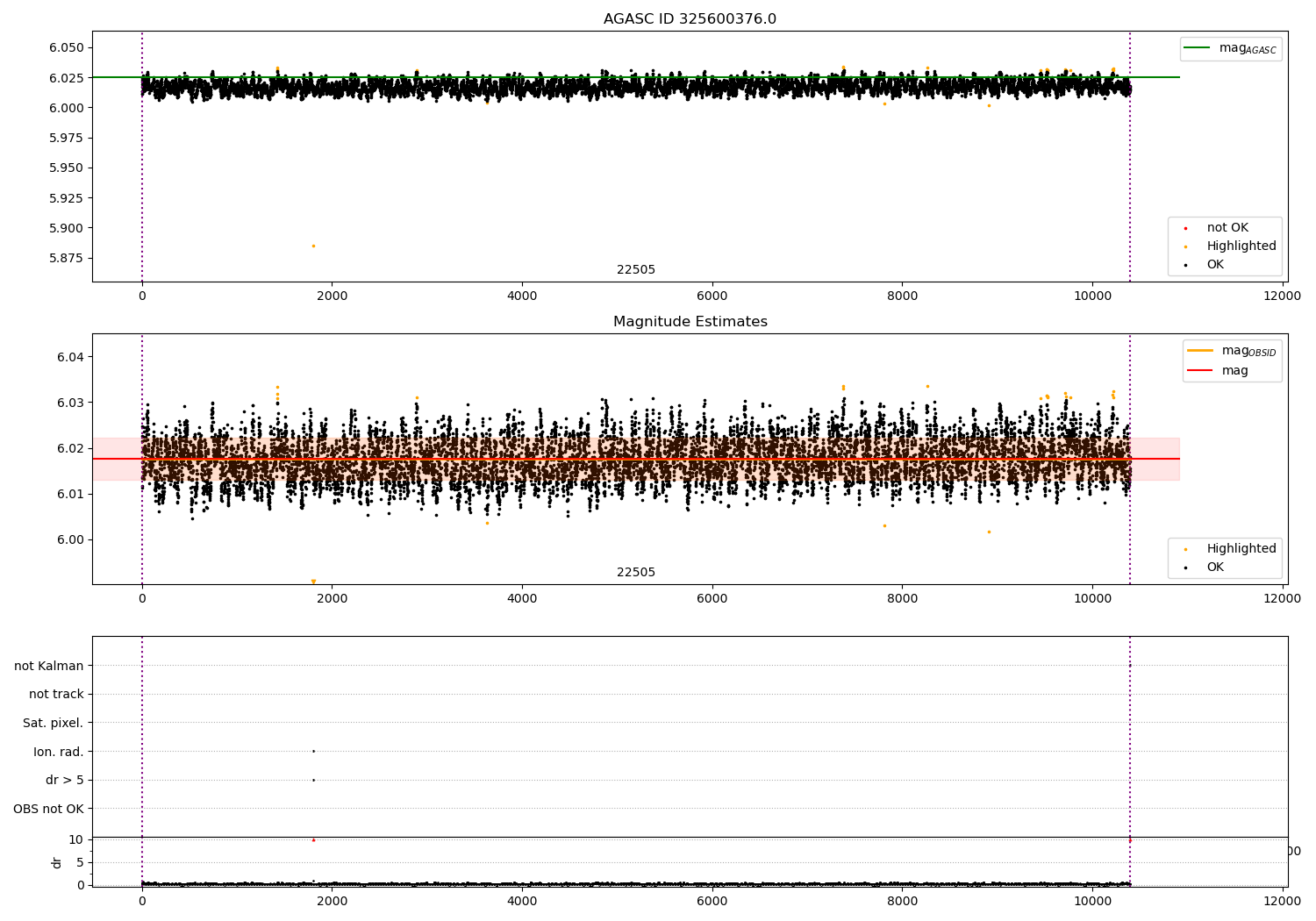Click the 22505 obsid label in middle plot
The height and width of the screenshot is (921, 1316).
tap(636, 572)
